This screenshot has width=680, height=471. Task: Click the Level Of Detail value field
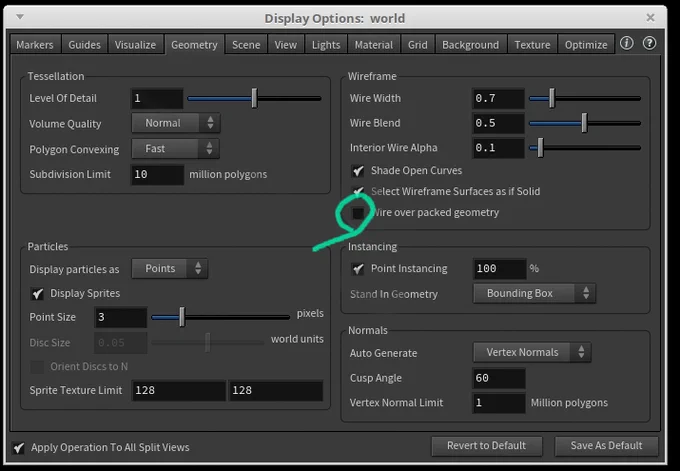[157, 98]
